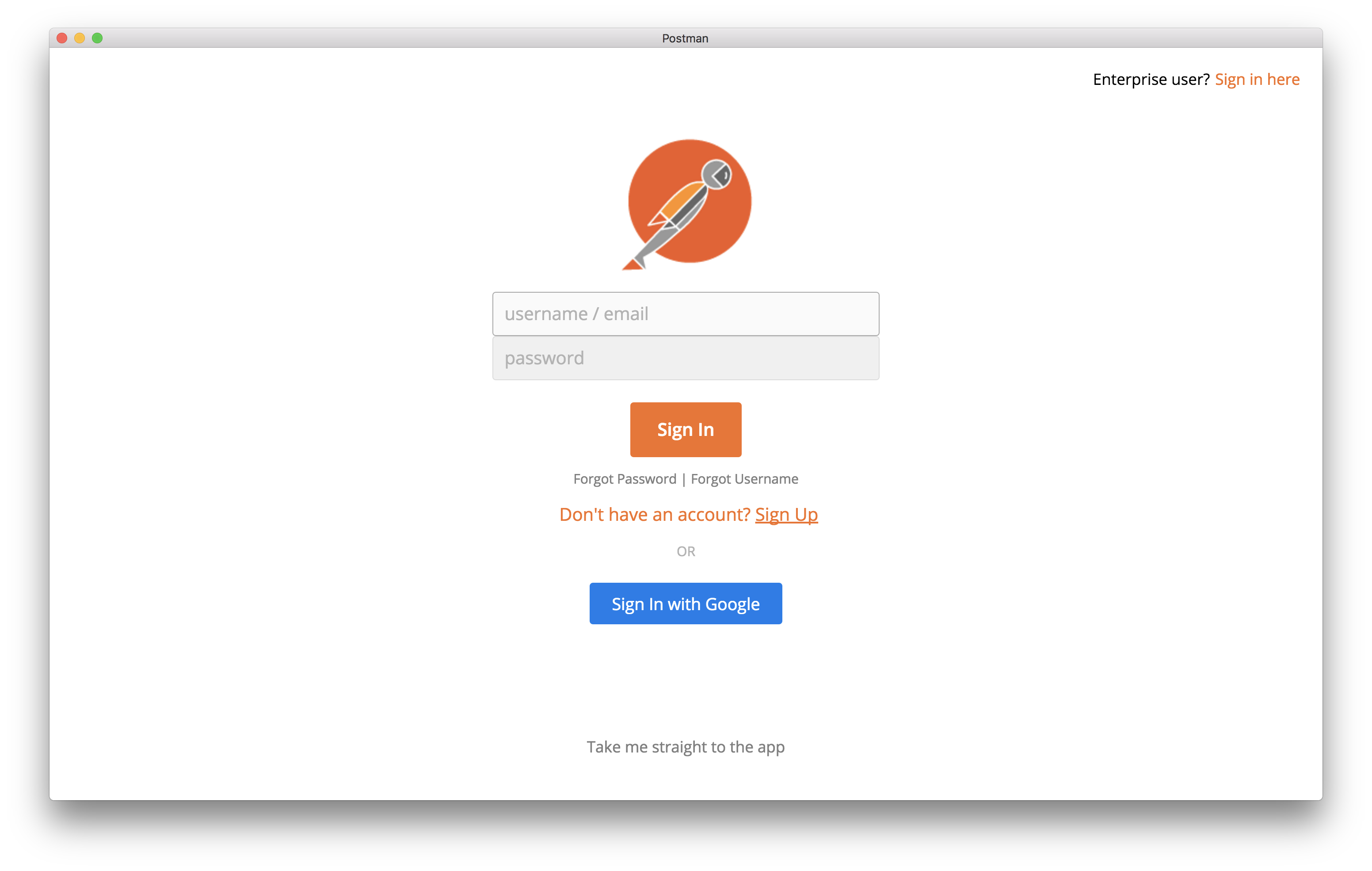Click the Postman title bar label
This screenshot has width=1372, height=871.
[x=685, y=39]
